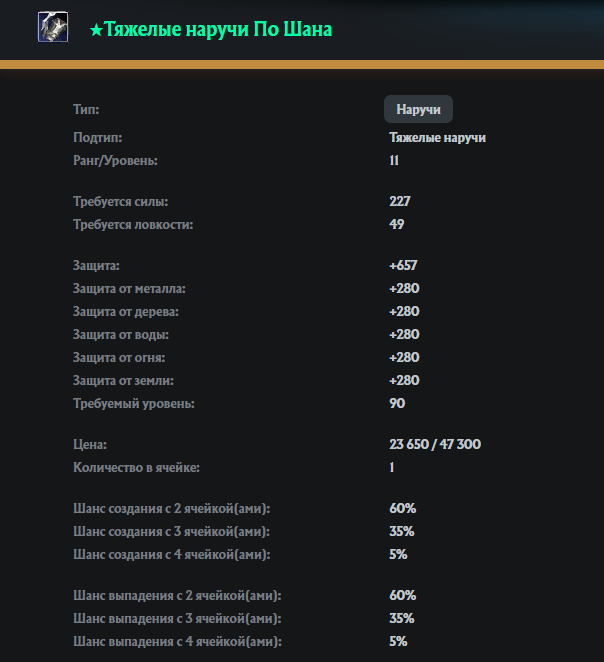
Task: Click the «Наручи» type button
Action: pos(418,109)
